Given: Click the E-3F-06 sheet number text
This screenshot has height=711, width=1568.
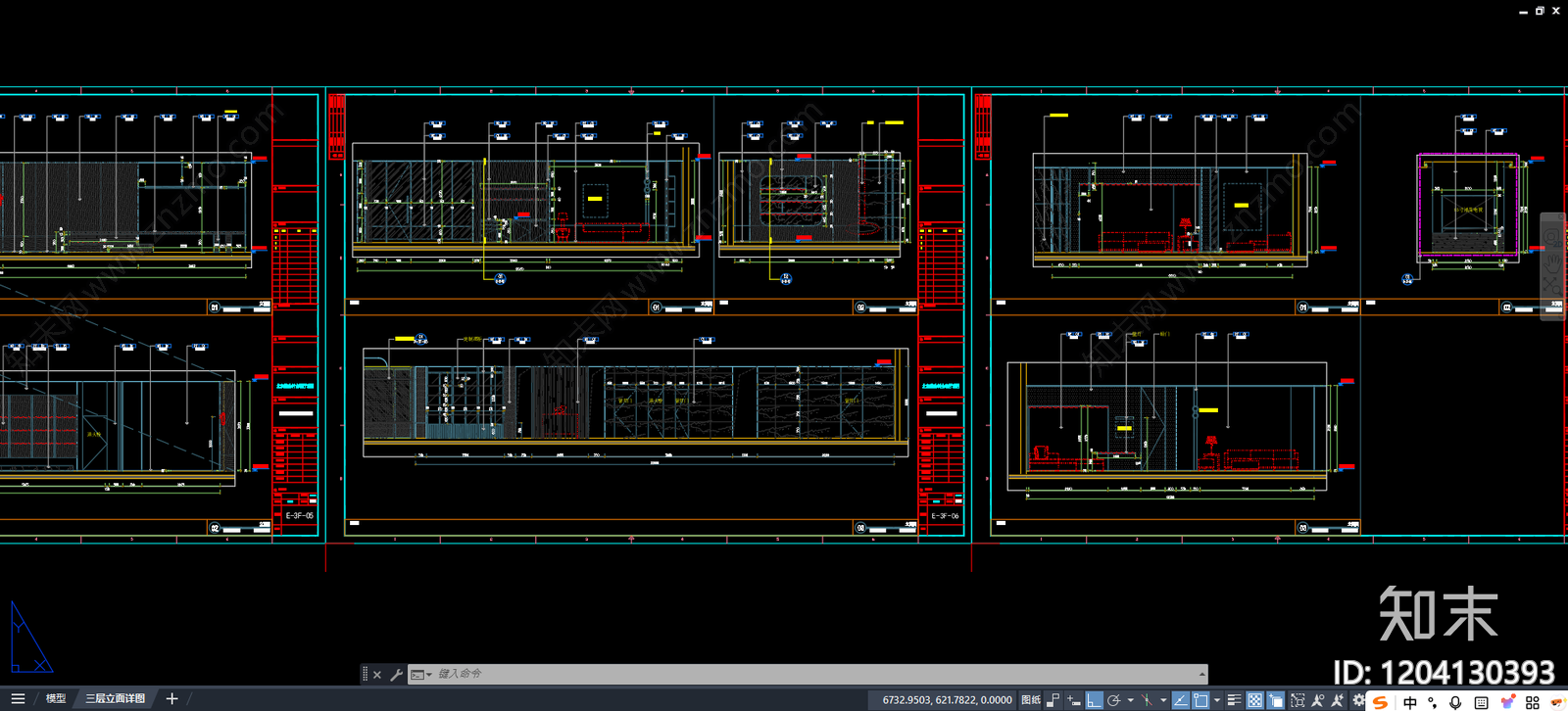Looking at the screenshot, I should [945, 516].
